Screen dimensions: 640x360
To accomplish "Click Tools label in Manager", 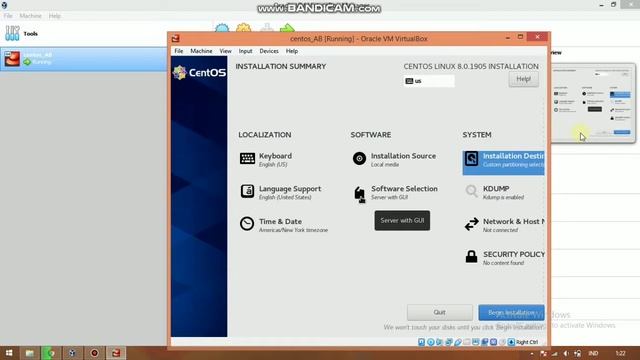I will [x=31, y=33].
